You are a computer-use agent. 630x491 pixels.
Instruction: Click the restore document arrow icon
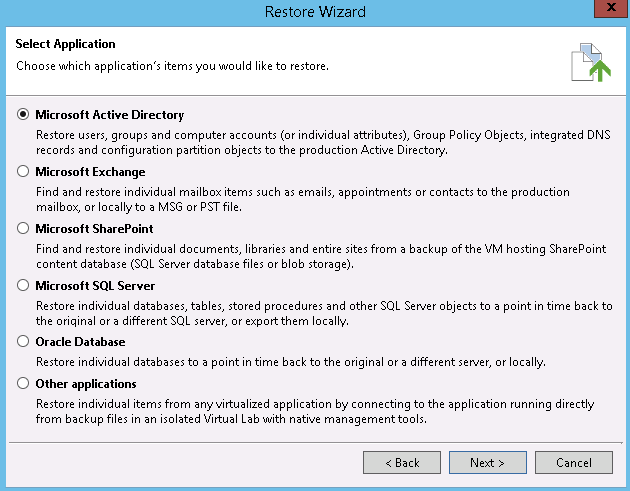click(591, 62)
